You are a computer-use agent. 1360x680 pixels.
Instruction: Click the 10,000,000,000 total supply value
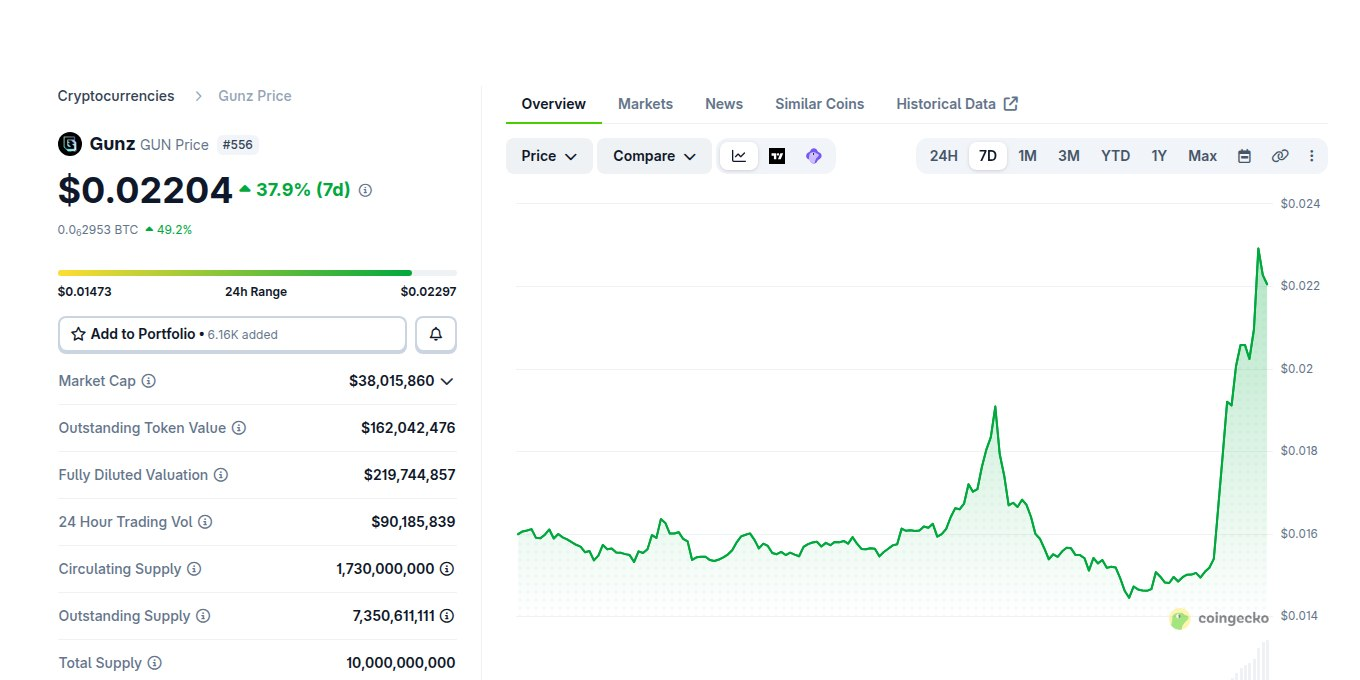(401, 663)
